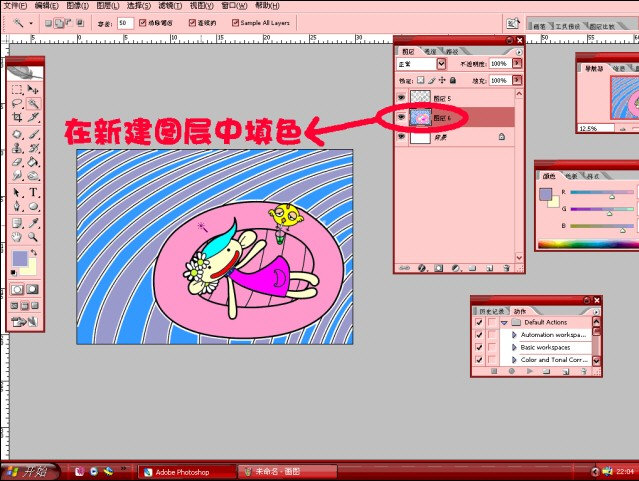
Task: Select the Type tool
Action: point(33,192)
